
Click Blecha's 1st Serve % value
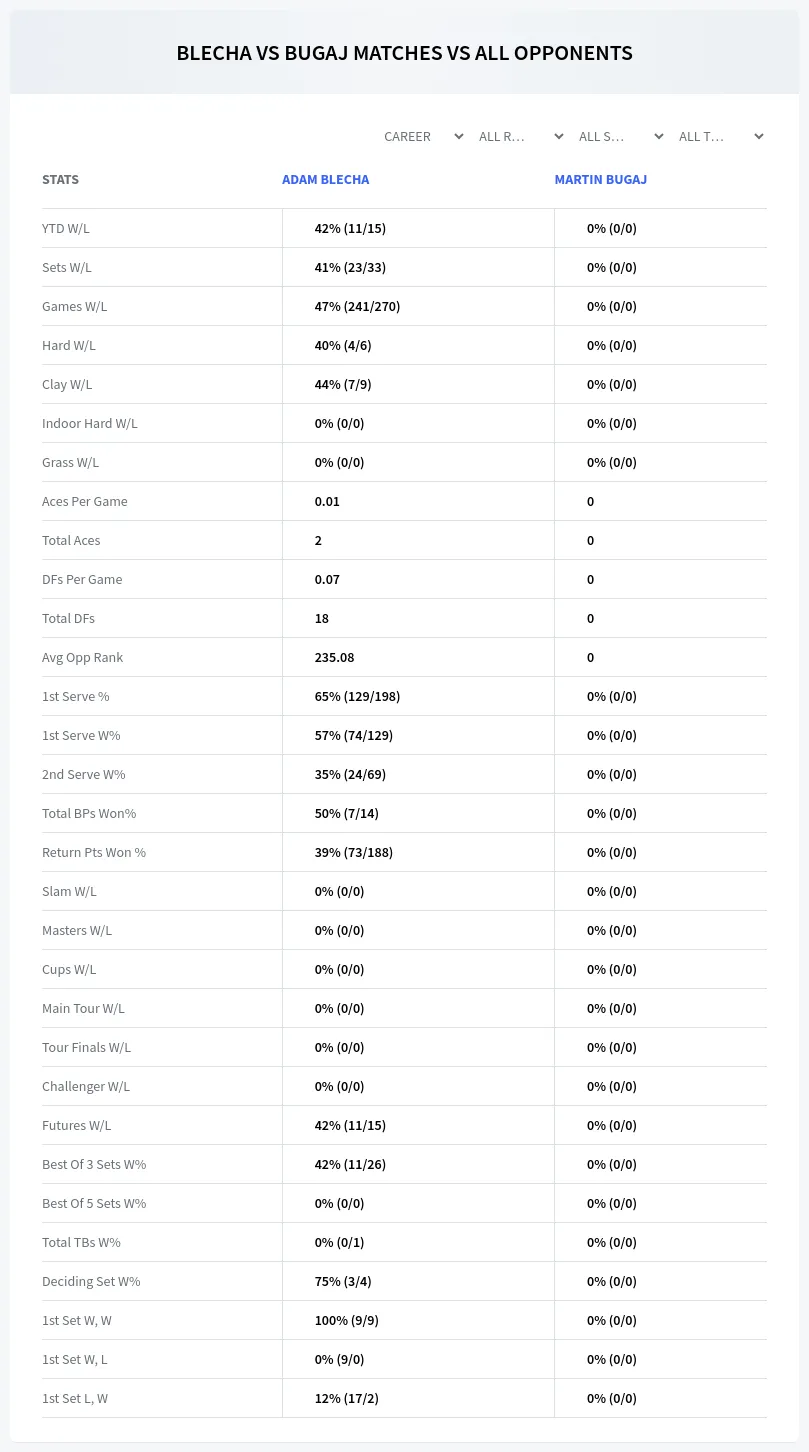[x=357, y=696]
